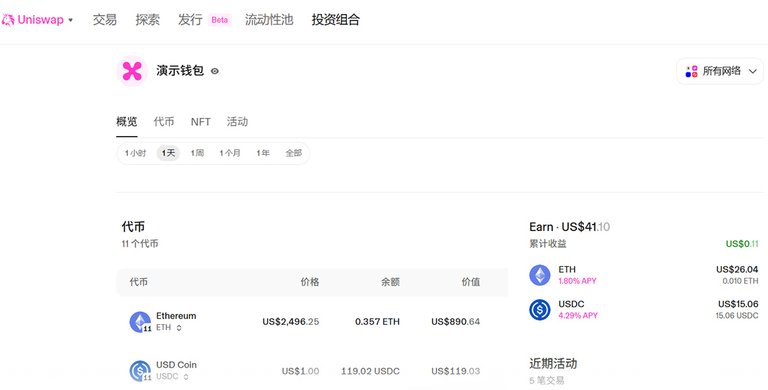Click the pink 演示钱包 avatar icon
This screenshot has height=390, width=768.
[x=132, y=71]
